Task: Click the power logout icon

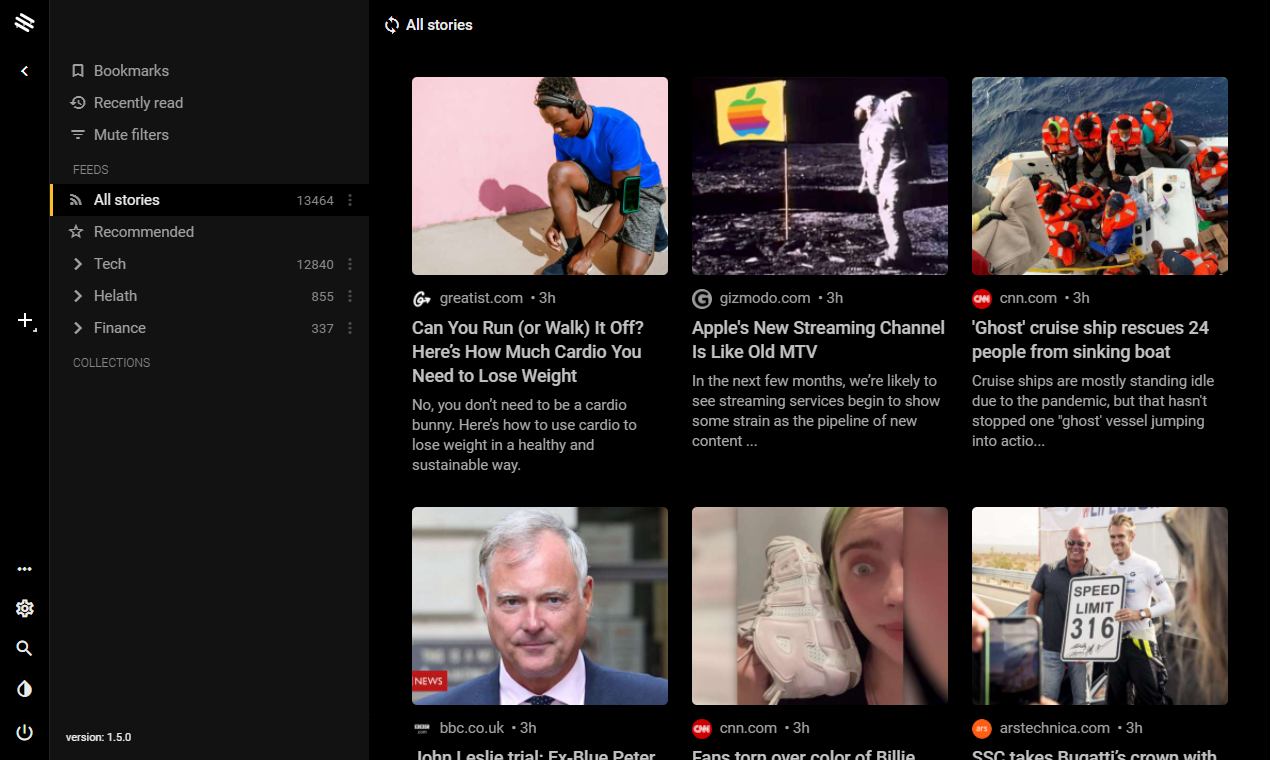Action: pyautogui.click(x=25, y=733)
